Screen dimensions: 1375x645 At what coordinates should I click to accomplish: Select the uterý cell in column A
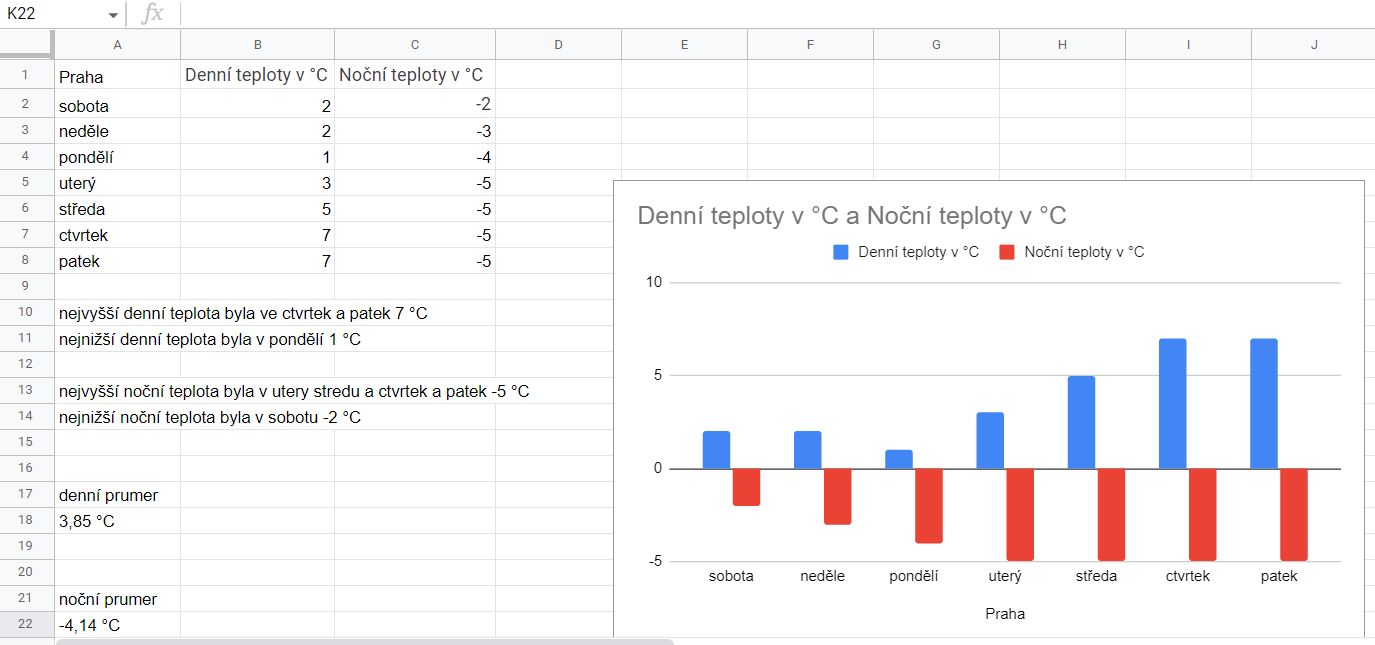coord(118,183)
